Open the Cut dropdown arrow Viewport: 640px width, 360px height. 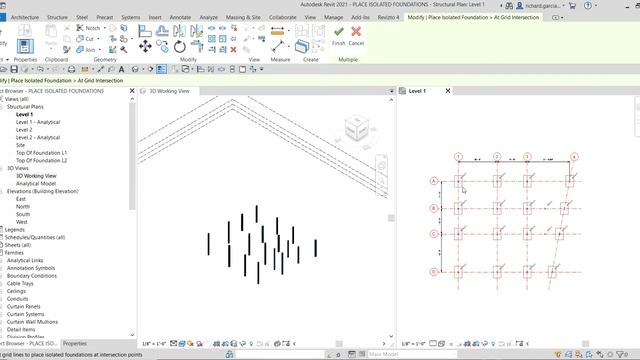click(x=98, y=39)
